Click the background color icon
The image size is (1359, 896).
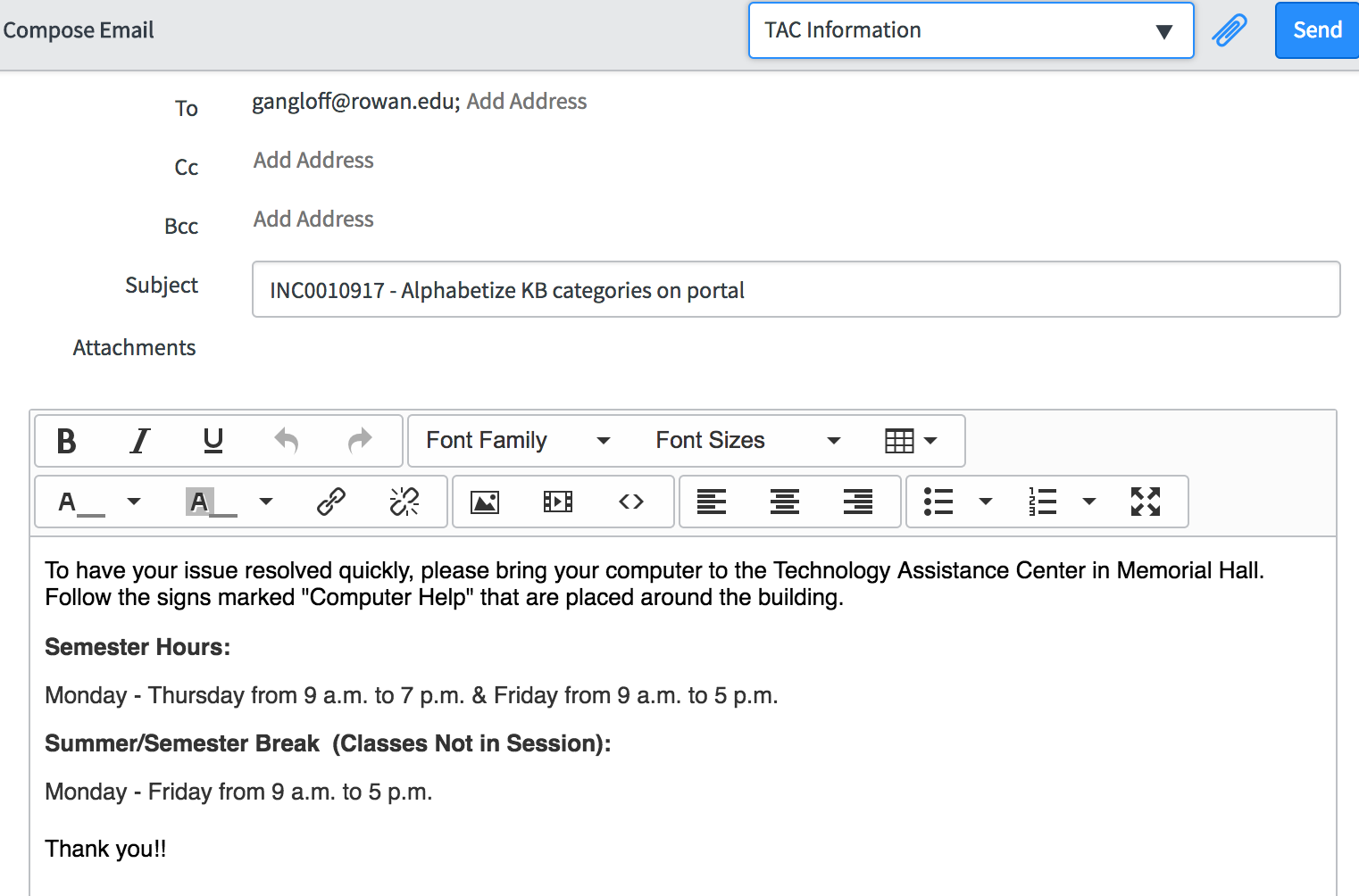click(x=212, y=502)
